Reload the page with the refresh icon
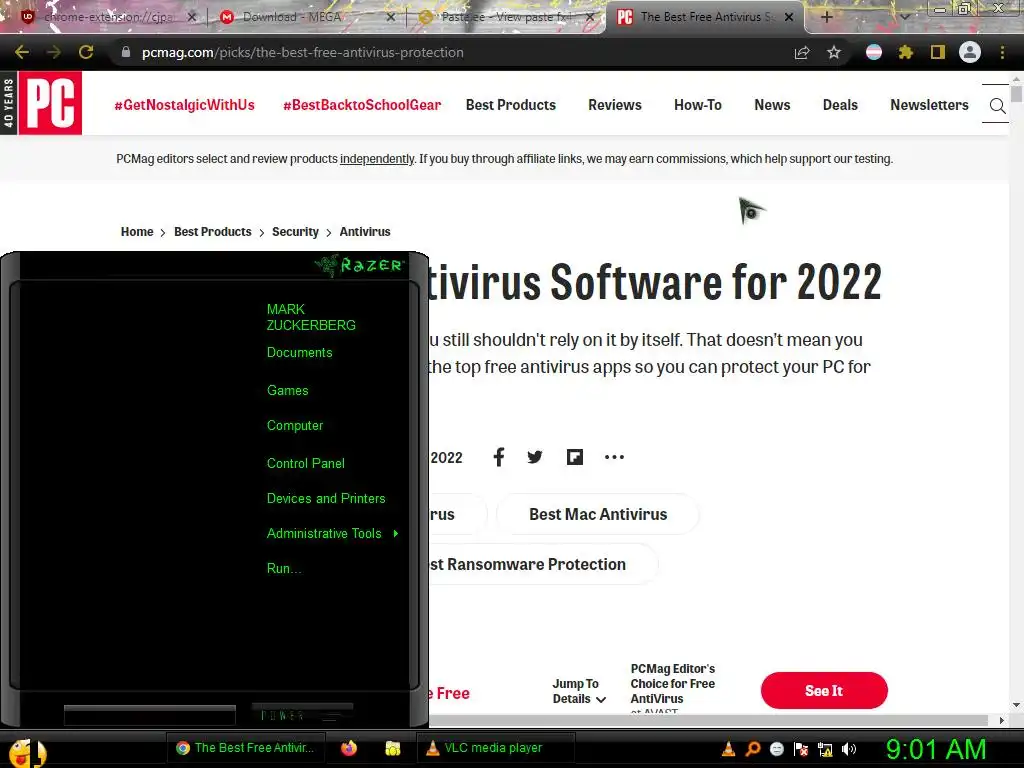Image resolution: width=1024 pixels, height=768 pixels. [86, 52]
